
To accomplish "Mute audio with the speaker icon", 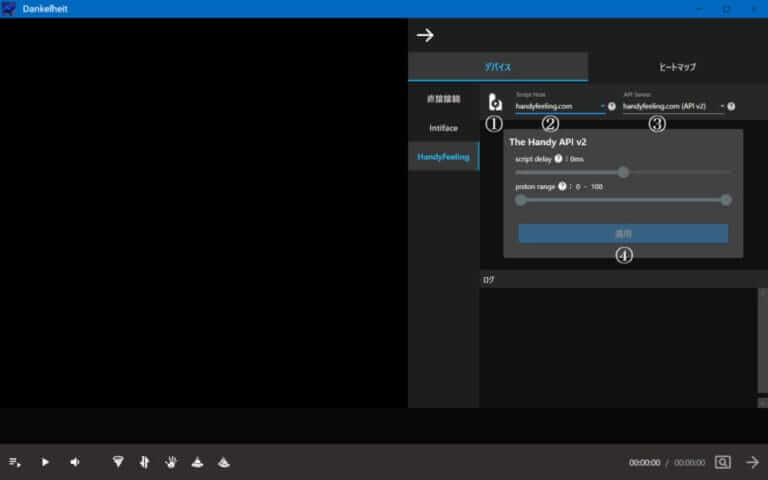I will (75, 462).
